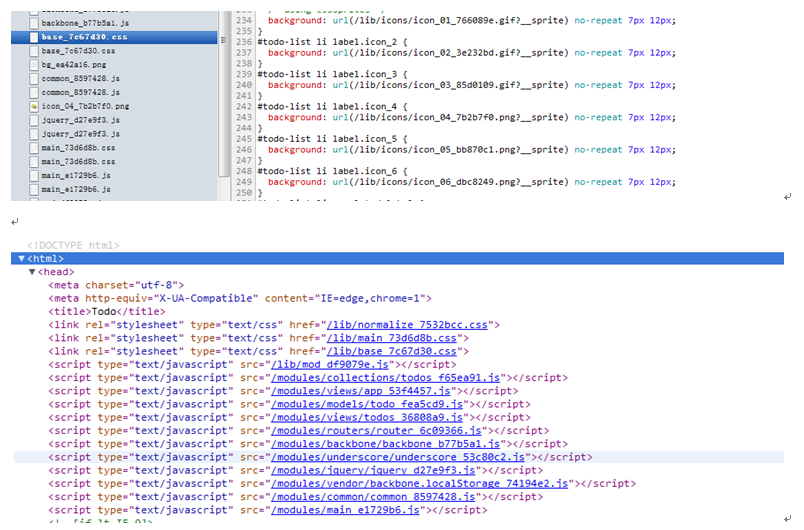Click line number 248 in gutter
The height and width of the screenshot is (530, 804).
pyautogui.click(x=244, y=171)
